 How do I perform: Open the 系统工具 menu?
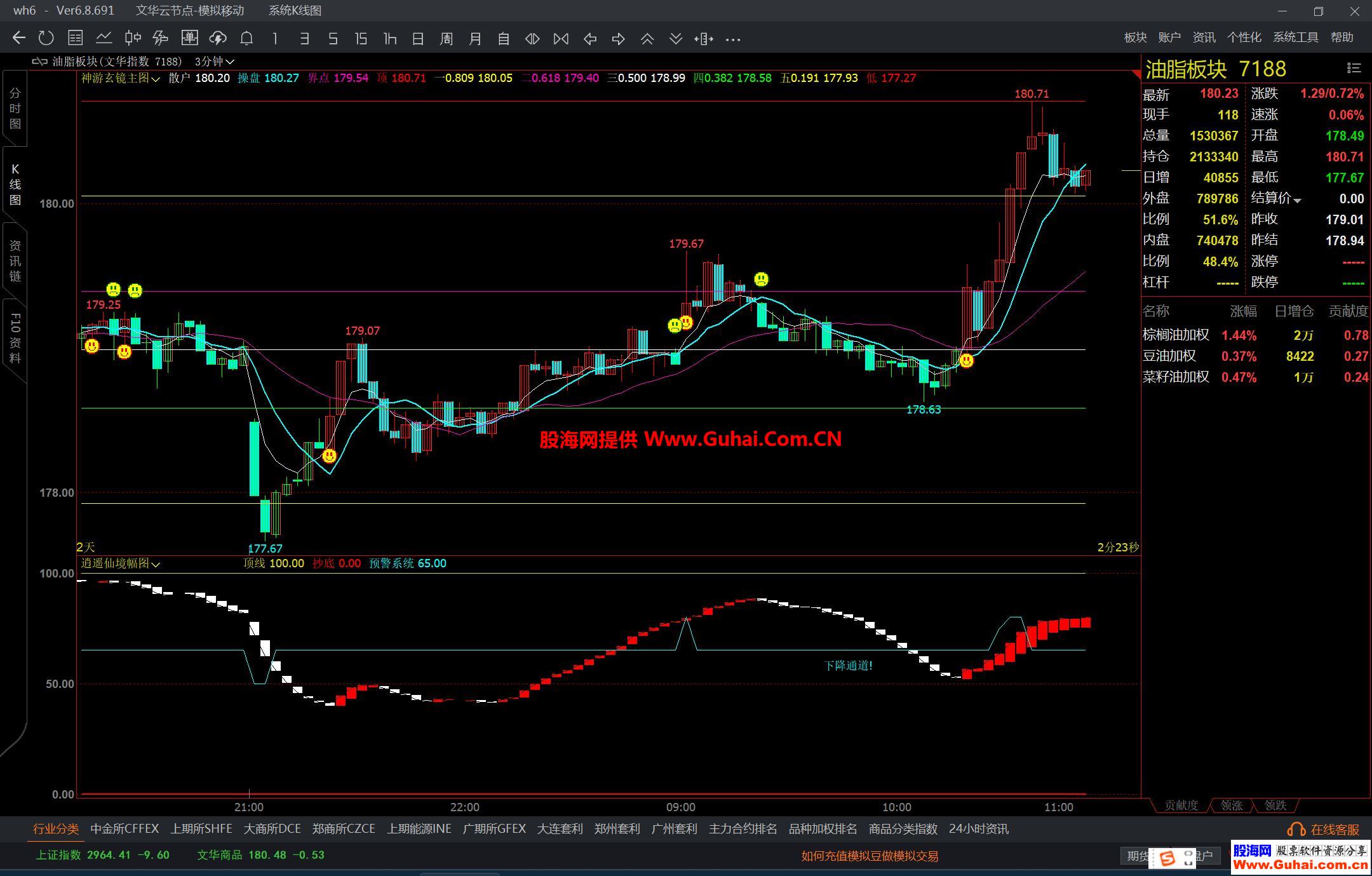tap(1295, 37)
